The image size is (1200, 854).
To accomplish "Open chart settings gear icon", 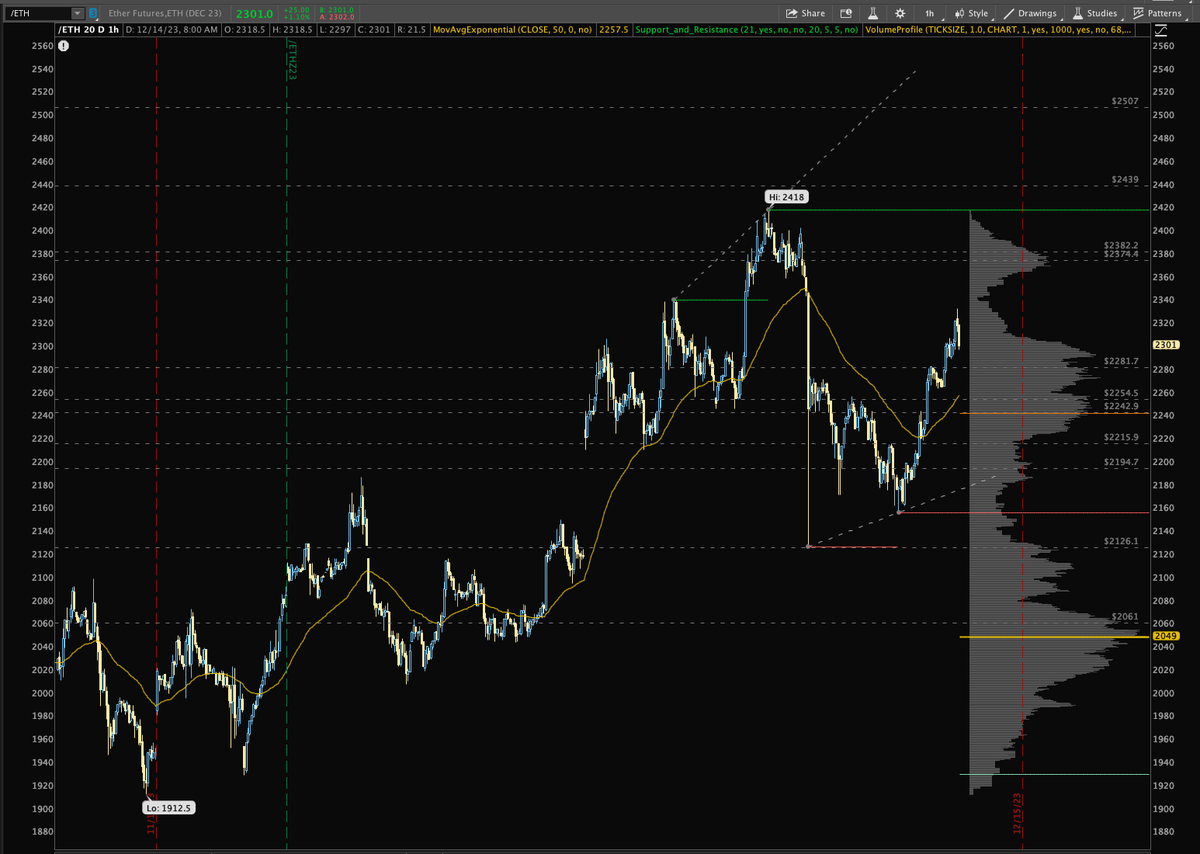I will [900, 13].
